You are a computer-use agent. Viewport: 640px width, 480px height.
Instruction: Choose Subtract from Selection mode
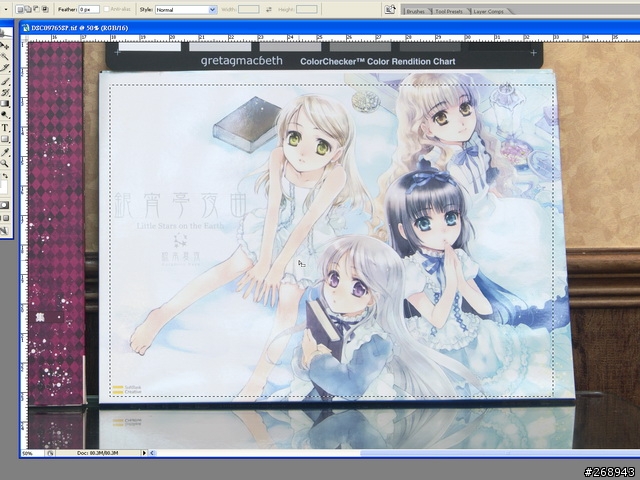pyautogui.click(x=36, y=9)
